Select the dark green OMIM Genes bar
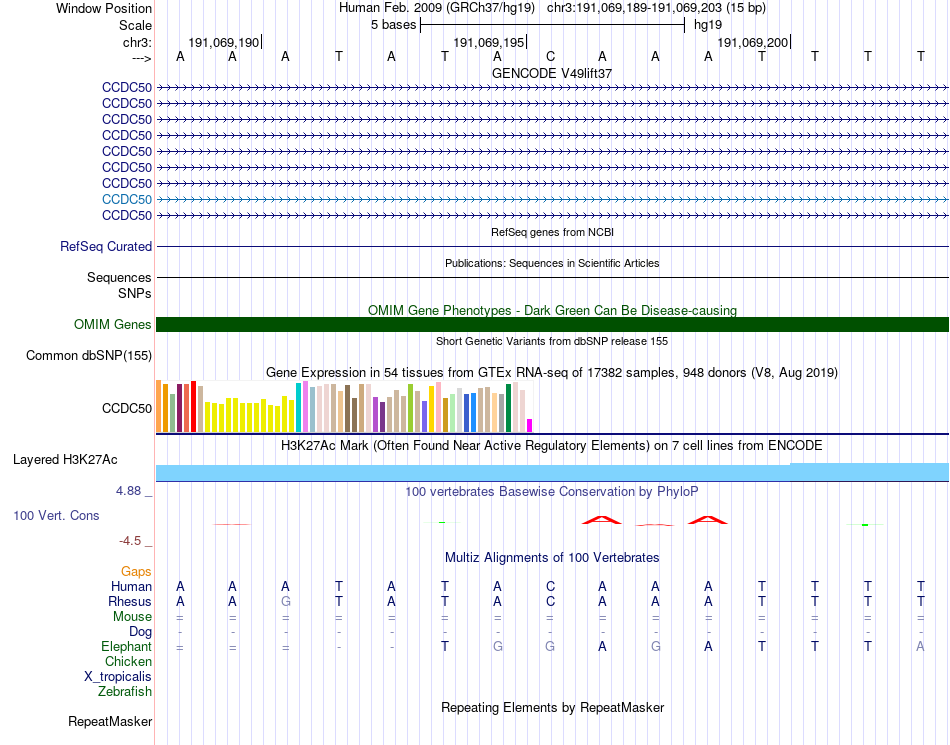 tap(552, 324)
